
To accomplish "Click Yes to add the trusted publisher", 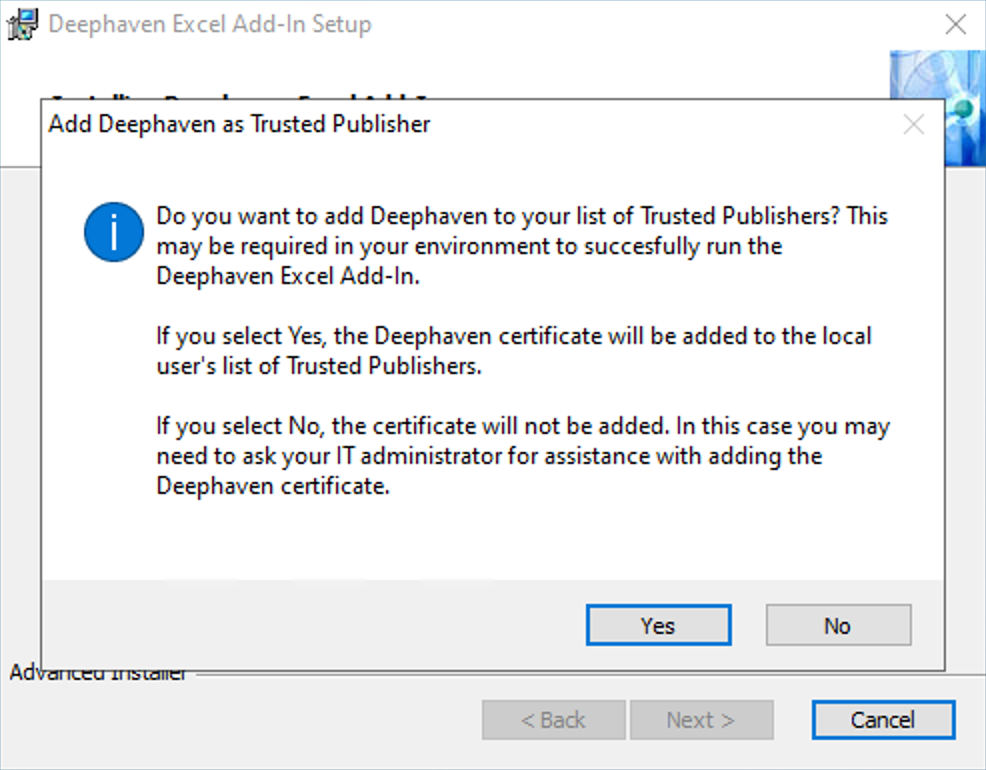I will [x=657, y=625].
